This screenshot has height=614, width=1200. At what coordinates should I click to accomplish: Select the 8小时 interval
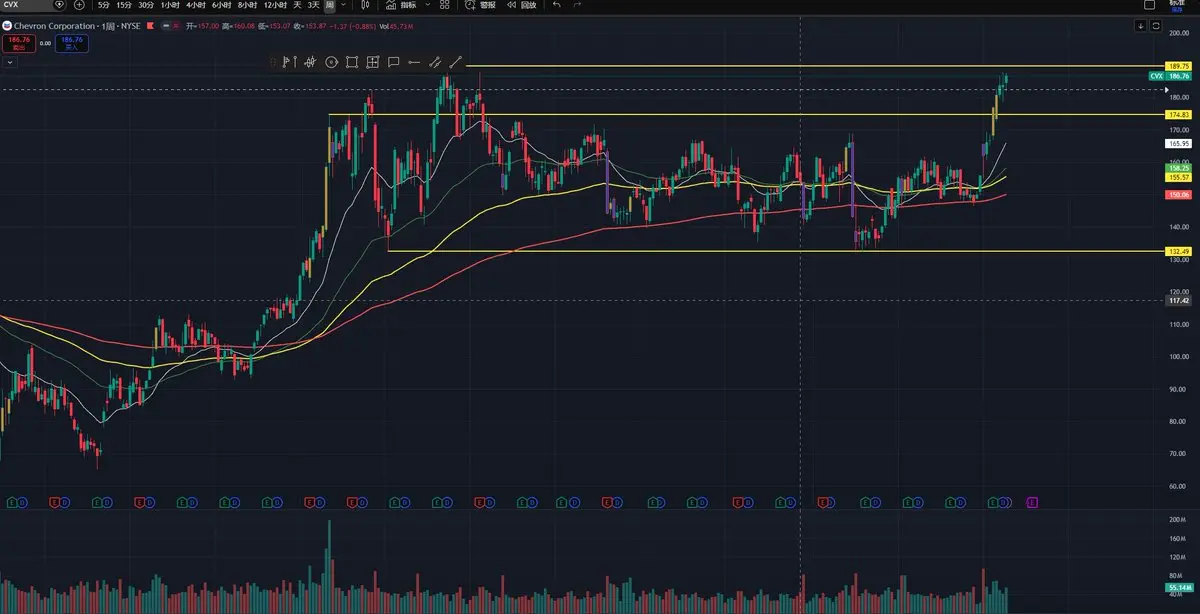tap(247, 5)
